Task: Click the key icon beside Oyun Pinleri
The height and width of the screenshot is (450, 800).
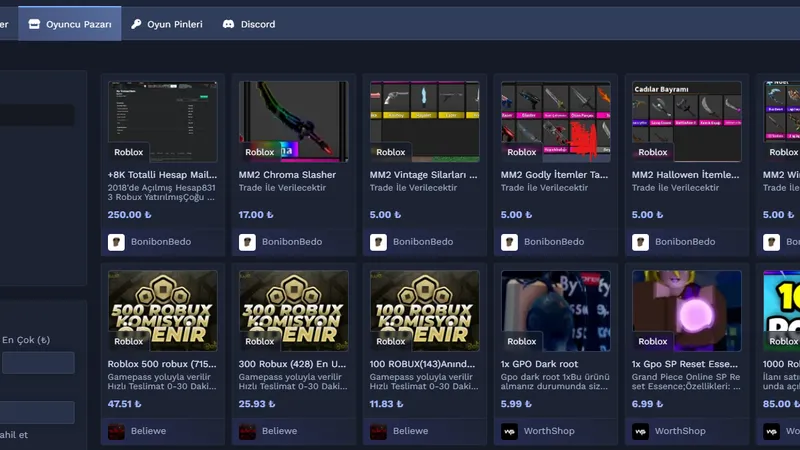Action: pyautogui.click(x=136, y=24)
